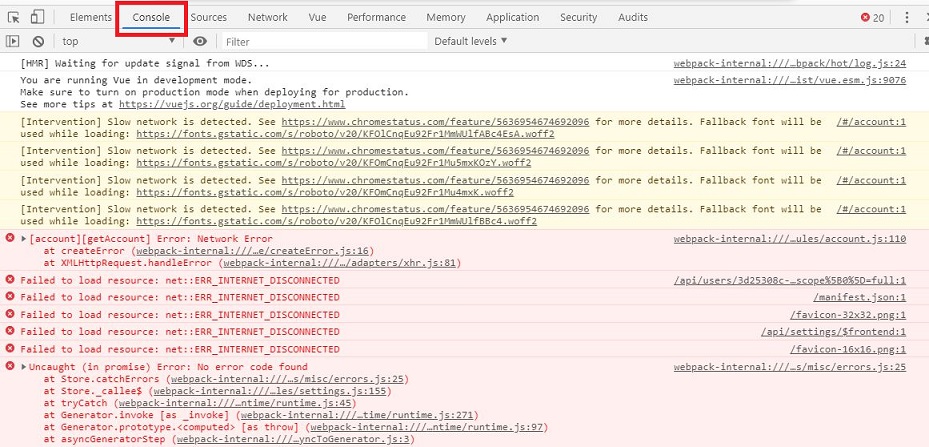Expand the Uncaught in promise error
This screenshot has height=447, width=929.
coord(24,367)
